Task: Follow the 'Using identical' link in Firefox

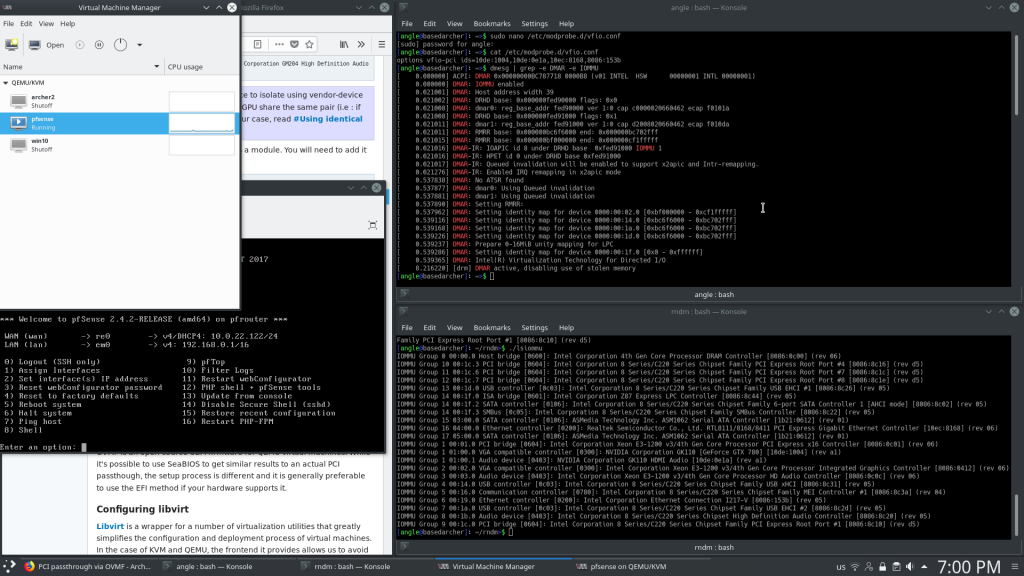Action: [327, 118]
